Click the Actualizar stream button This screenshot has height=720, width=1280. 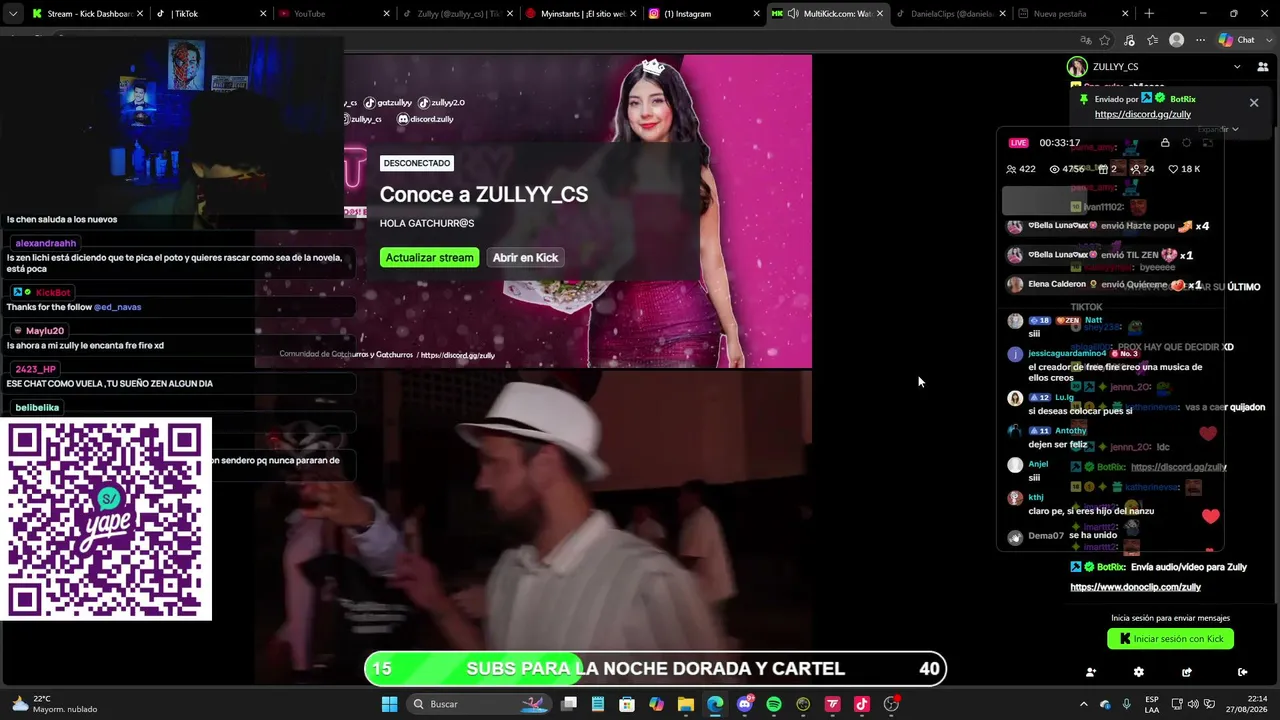click(x=430, y=258)
